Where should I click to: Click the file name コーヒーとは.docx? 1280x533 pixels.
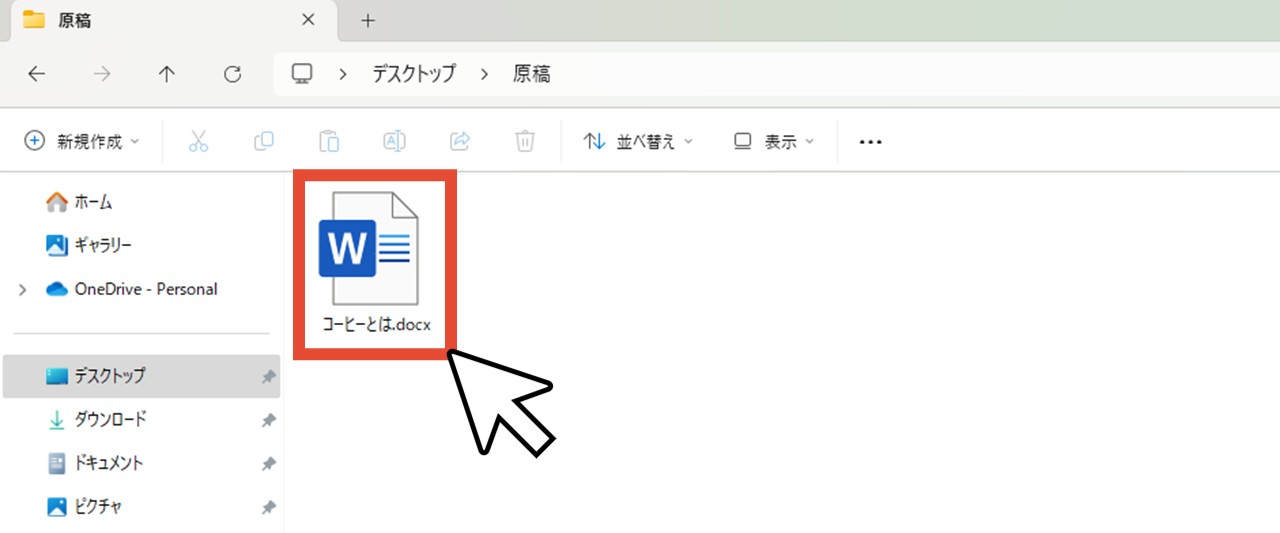point(376,327)
